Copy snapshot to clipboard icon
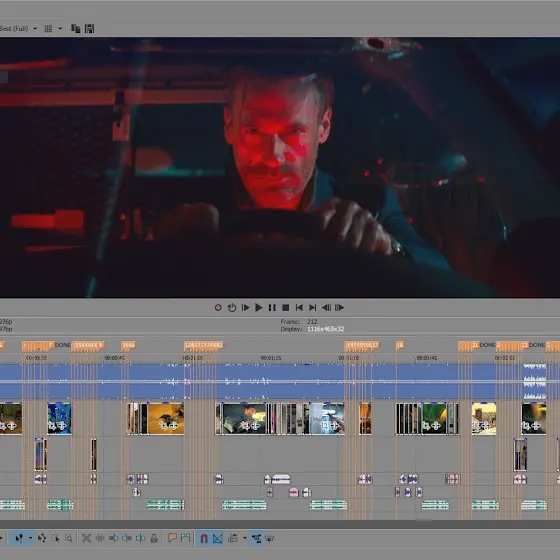The image size is (560, 560). (75, 29)
